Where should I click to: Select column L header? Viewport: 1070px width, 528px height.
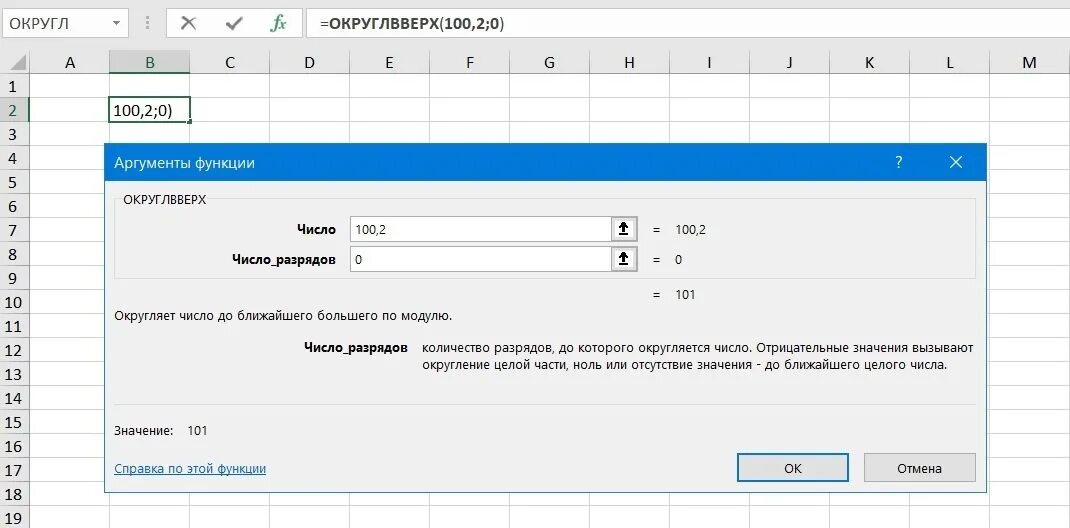(x=949, y=63)
